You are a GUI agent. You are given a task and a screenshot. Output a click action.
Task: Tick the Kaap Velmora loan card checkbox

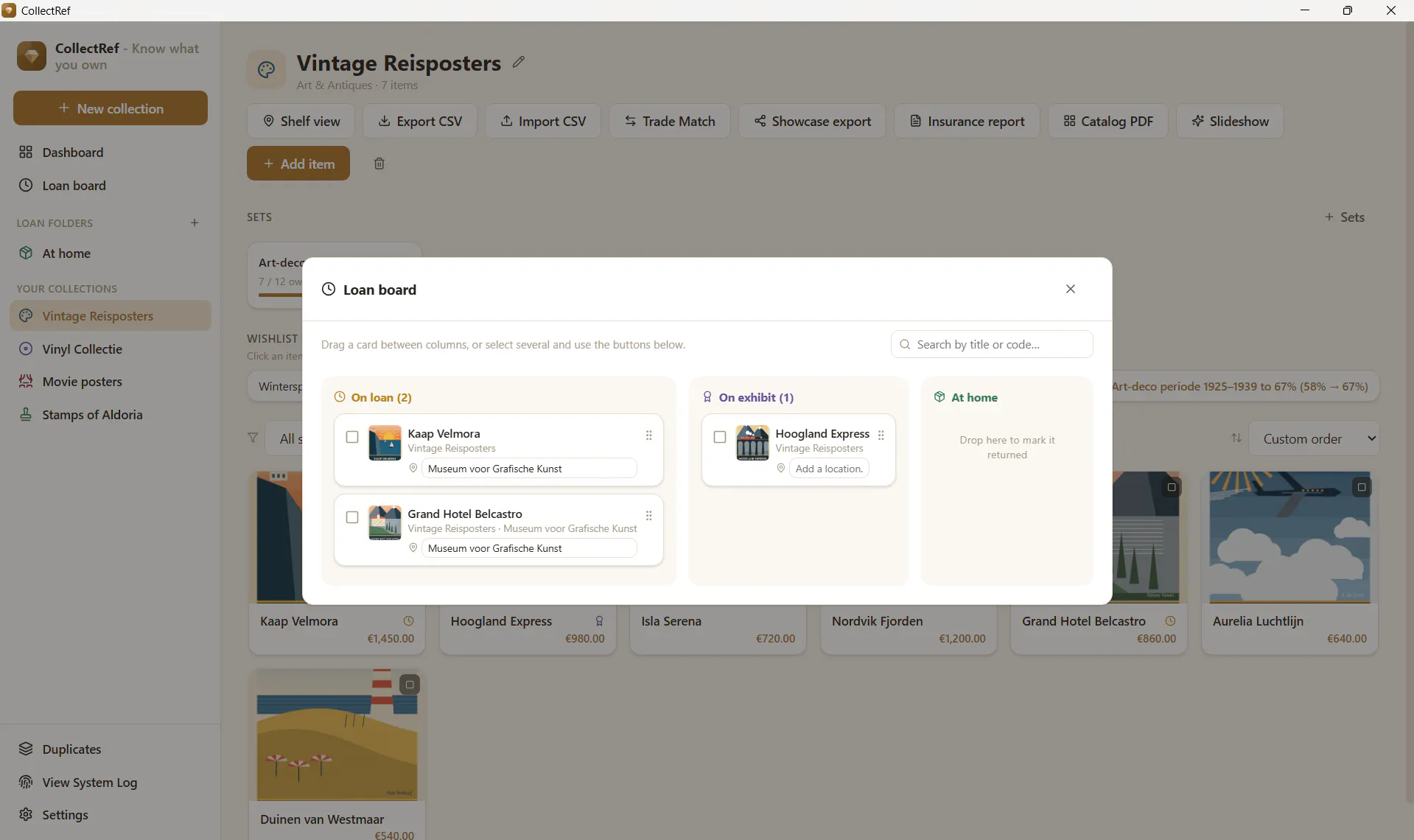(x=352, y=437)
